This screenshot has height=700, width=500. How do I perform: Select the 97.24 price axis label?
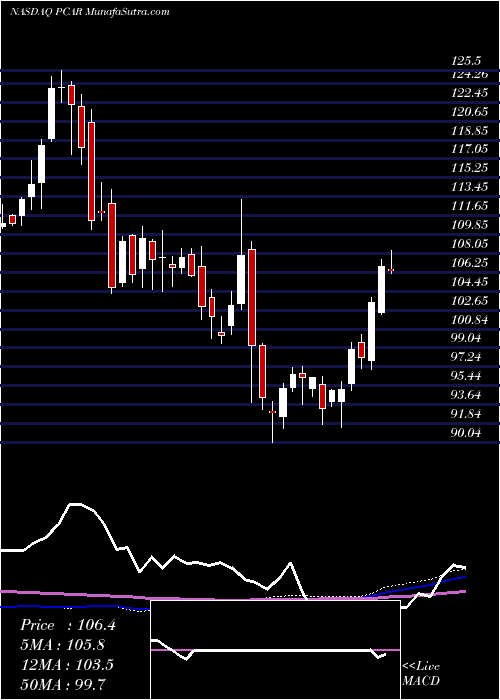point(467,357)
